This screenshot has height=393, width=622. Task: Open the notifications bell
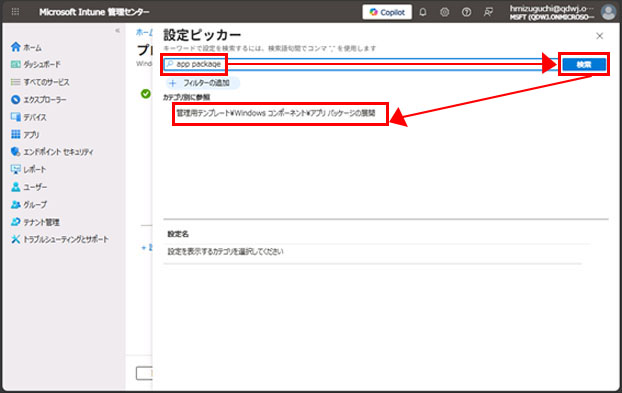point(423,12)
